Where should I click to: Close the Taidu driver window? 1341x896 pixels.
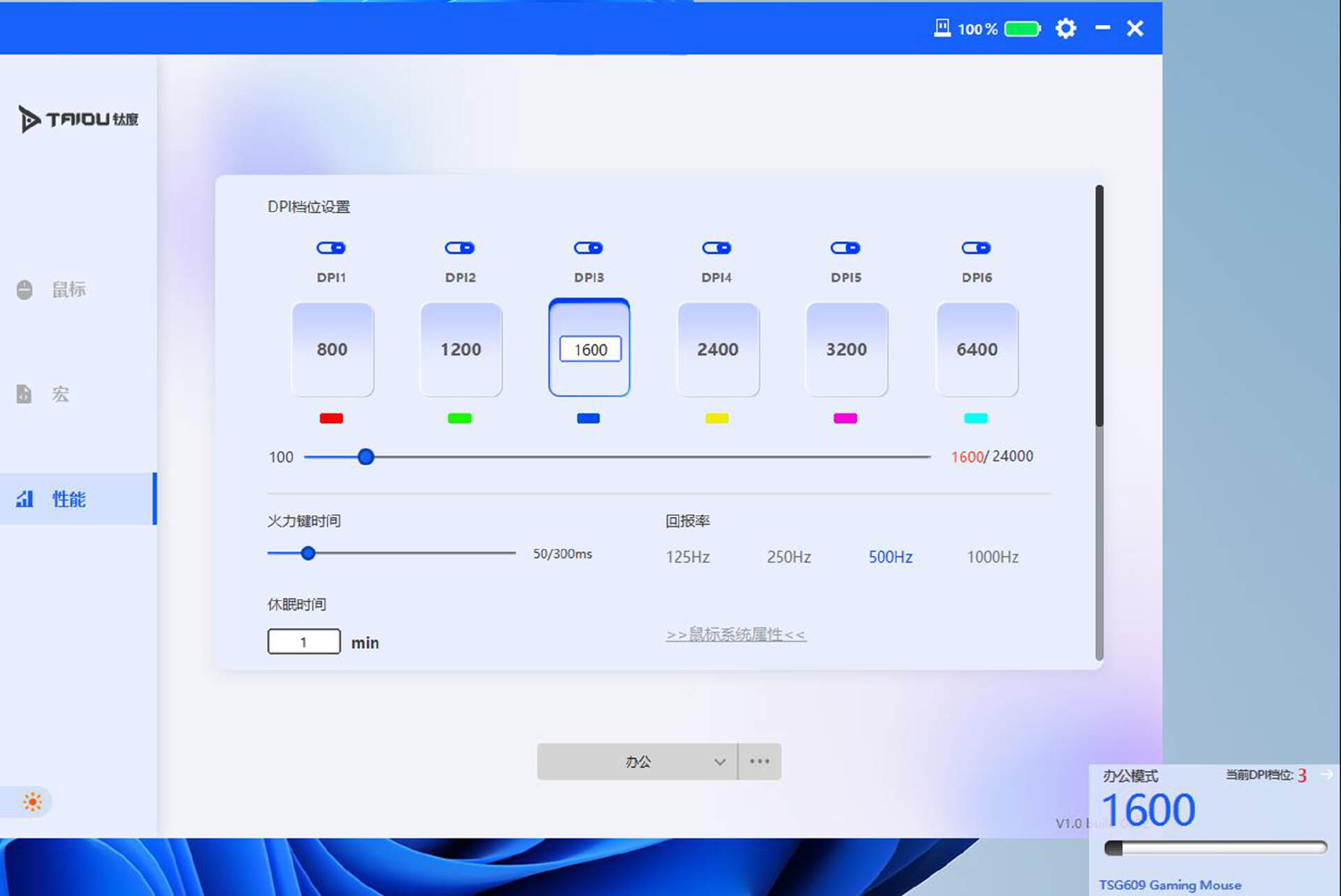tap(1135, 28)
